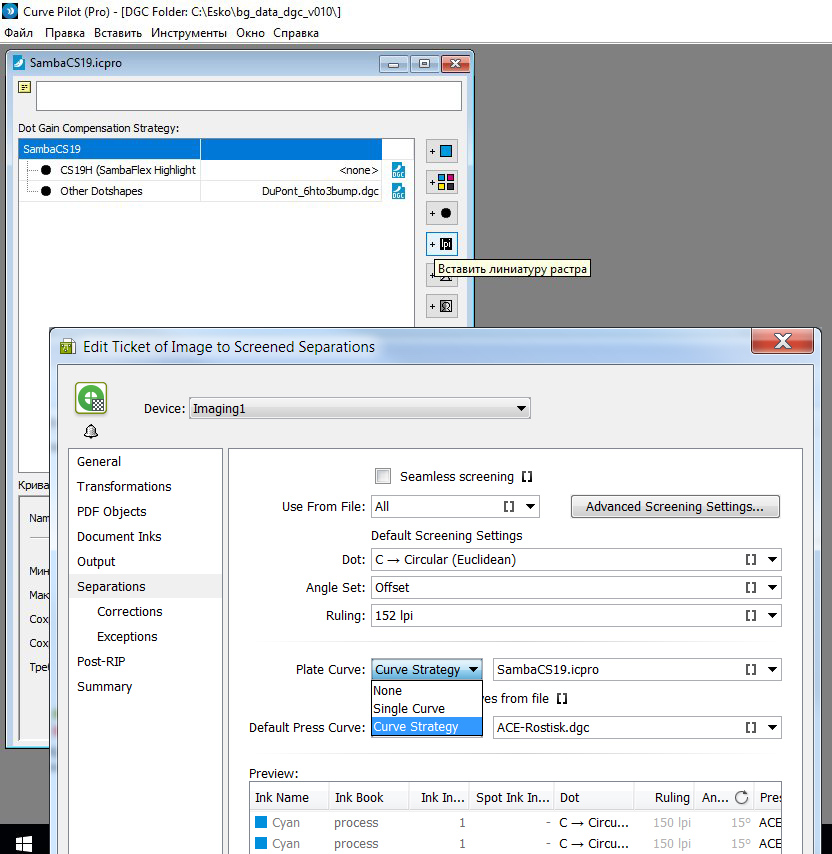Select SambaCS19 root strategy row
This screenshot has width=832, height=854.
click(x=200, y=149)
